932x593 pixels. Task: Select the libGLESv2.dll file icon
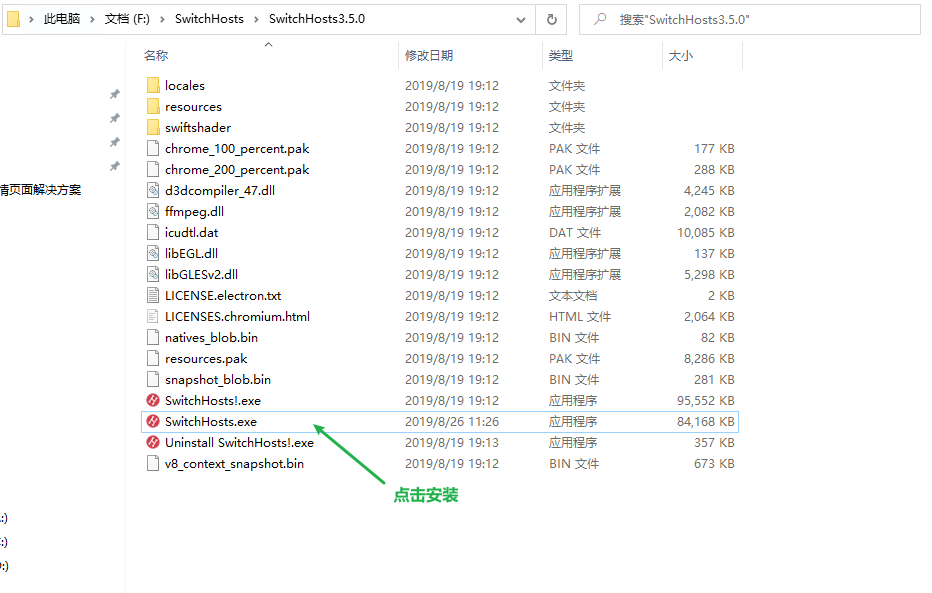pyautogui.click(x=153, y=275)
